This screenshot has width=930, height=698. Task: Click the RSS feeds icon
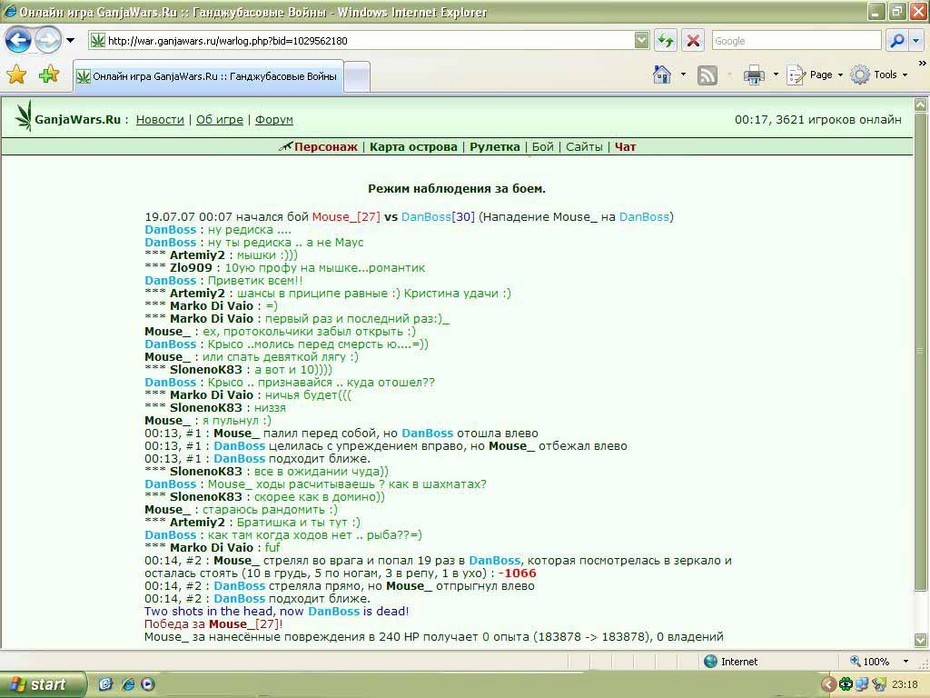click(x=707, y=75)
